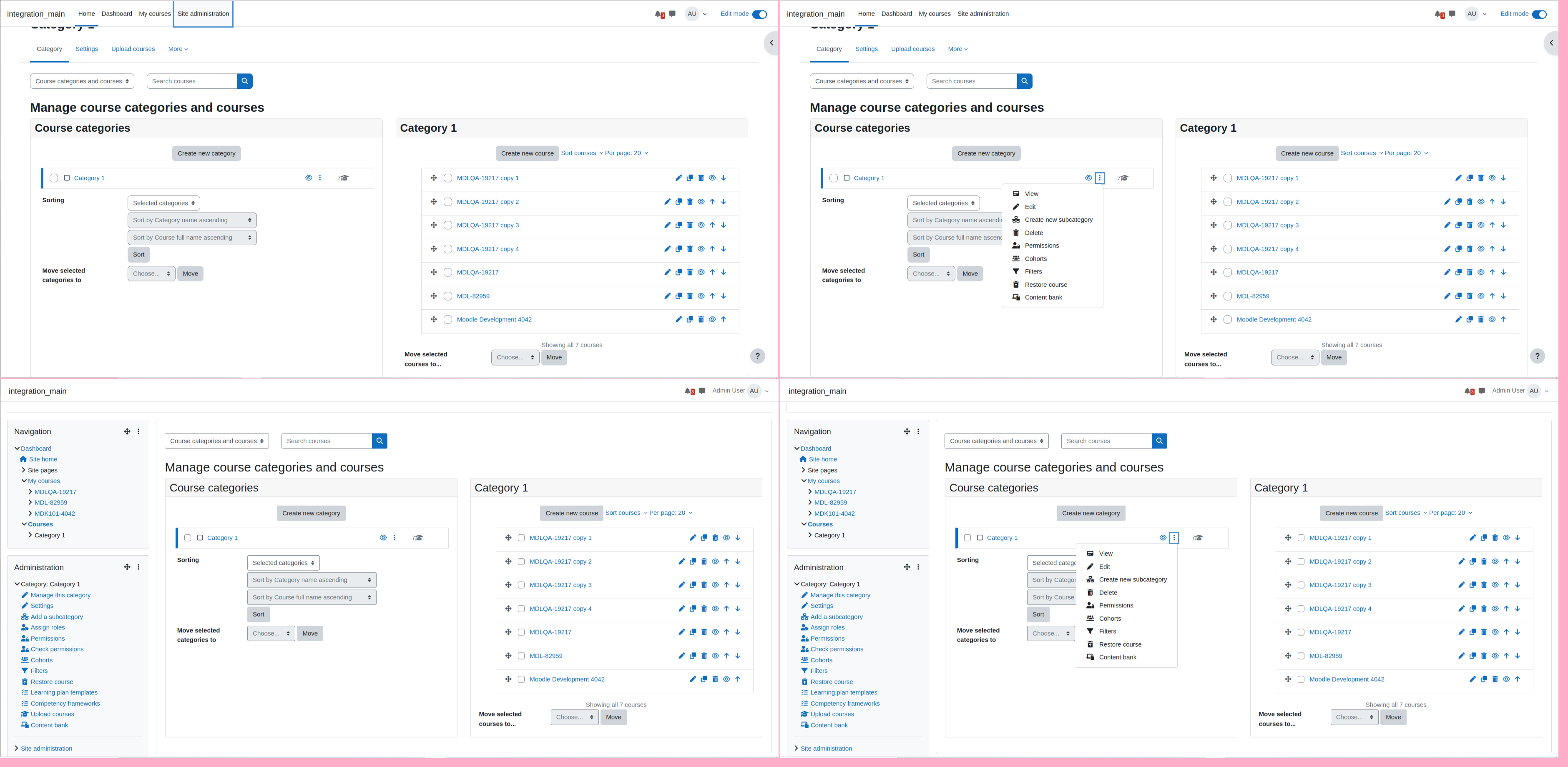This screenshot has height=767, width=1568.
Task: Open notifications bell in top-left screenshot
Action: click(x=658, y=14)
